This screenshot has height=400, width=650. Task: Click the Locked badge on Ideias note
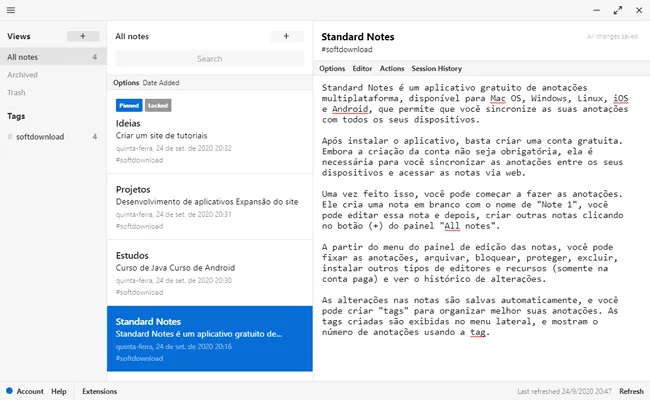click(158, 105)
